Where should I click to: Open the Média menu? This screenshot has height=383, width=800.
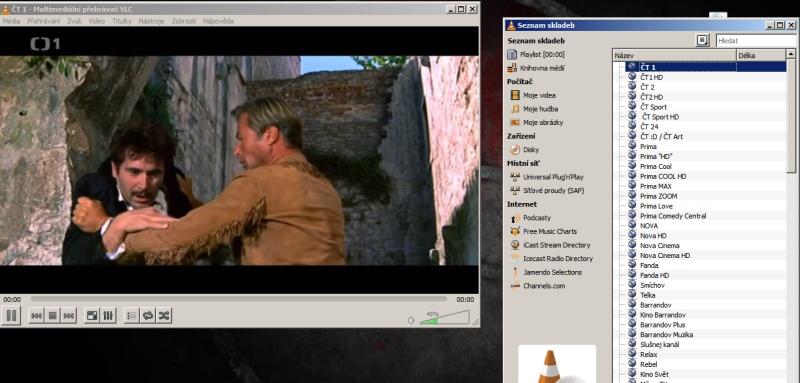click(11, 21)
